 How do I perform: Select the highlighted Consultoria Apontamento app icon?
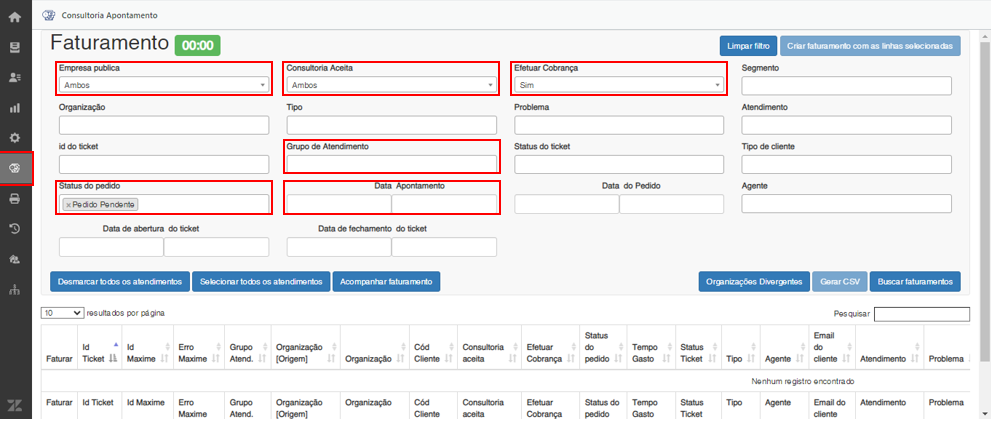15,168
